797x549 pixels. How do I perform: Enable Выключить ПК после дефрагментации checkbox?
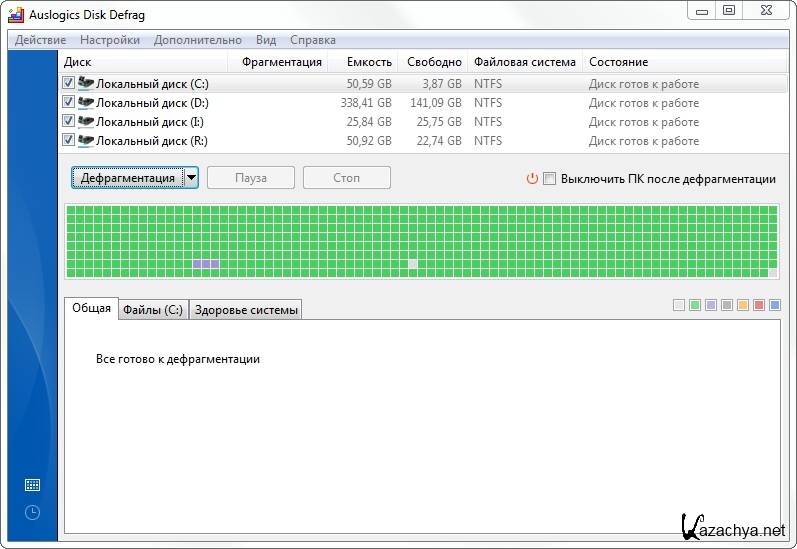point(549,179)
